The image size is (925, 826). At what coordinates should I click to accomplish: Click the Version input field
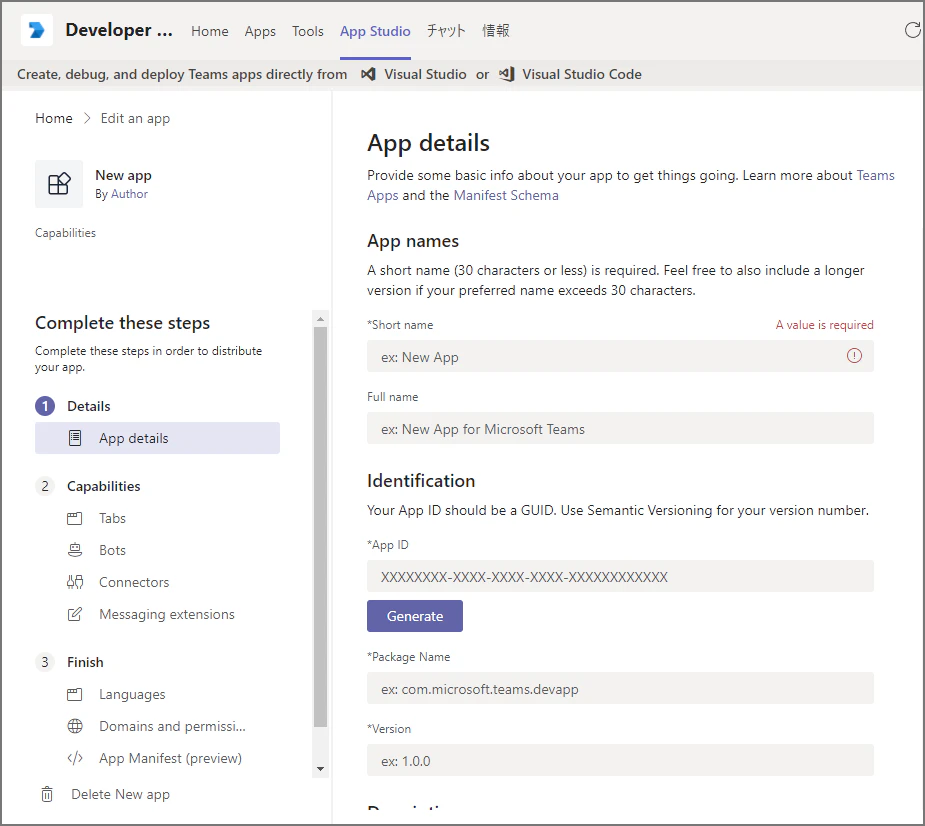click(620, 760)
